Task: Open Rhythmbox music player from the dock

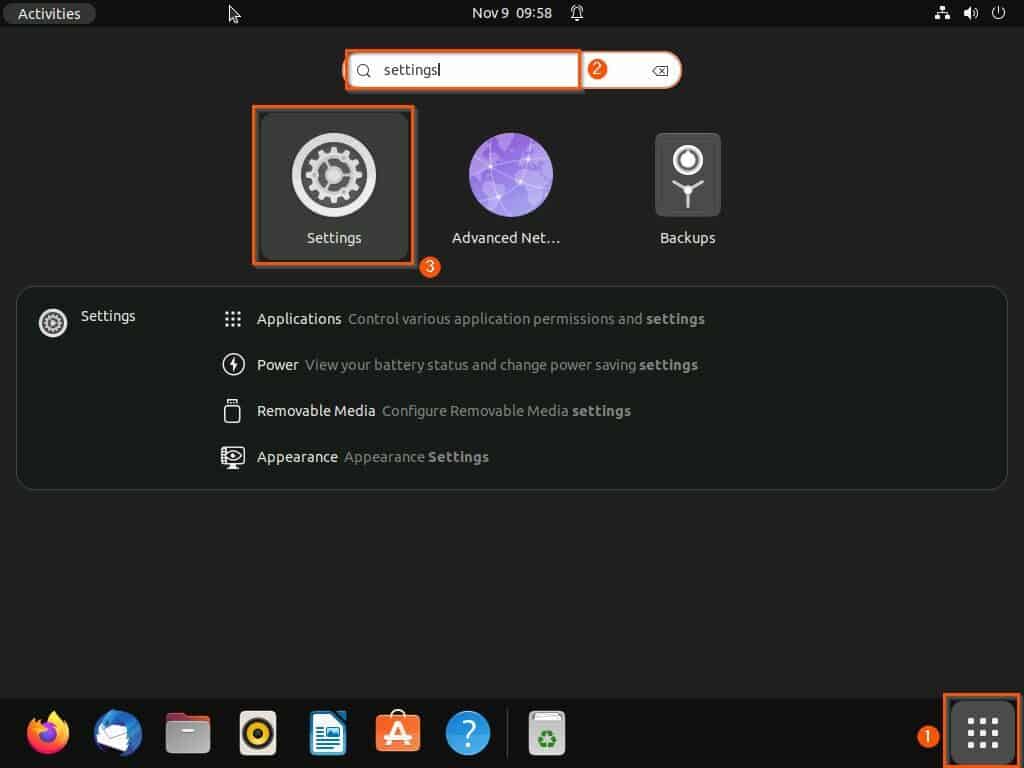Action: tap(257, 732)
